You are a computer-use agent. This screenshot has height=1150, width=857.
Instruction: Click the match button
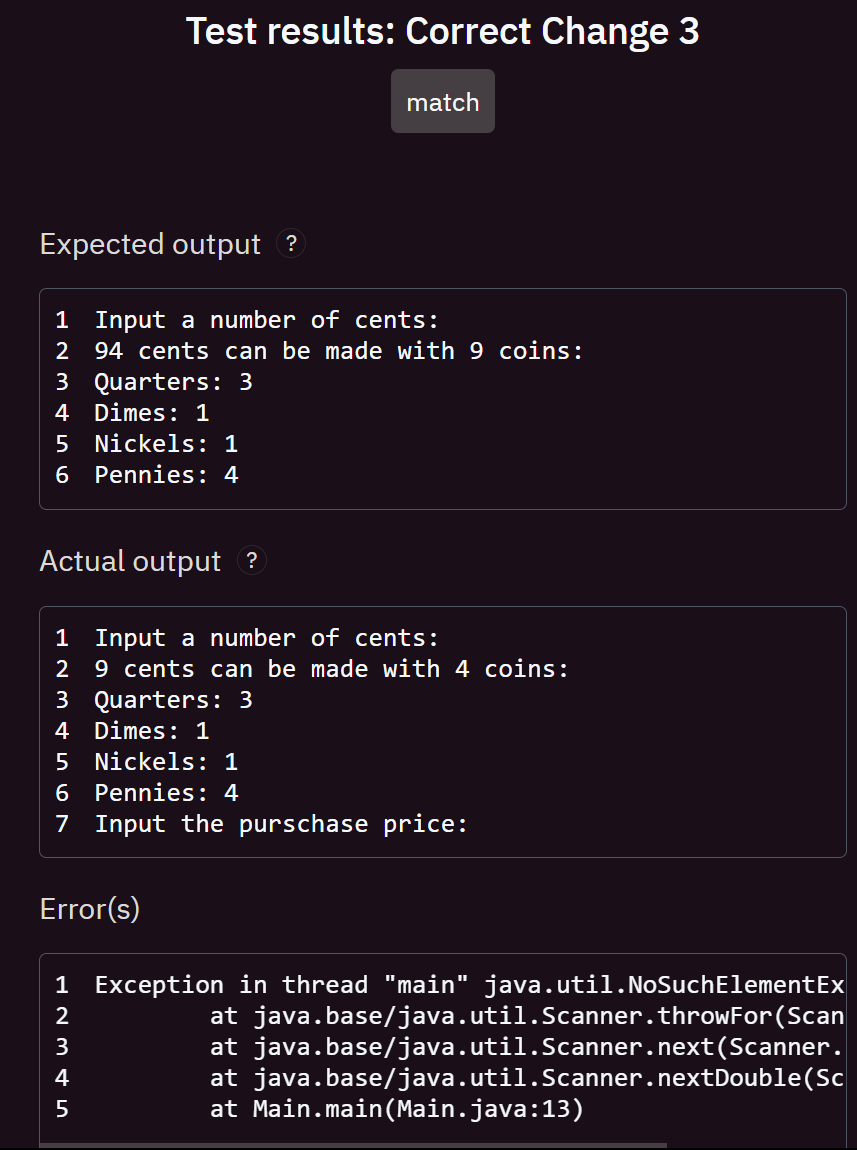443,101
